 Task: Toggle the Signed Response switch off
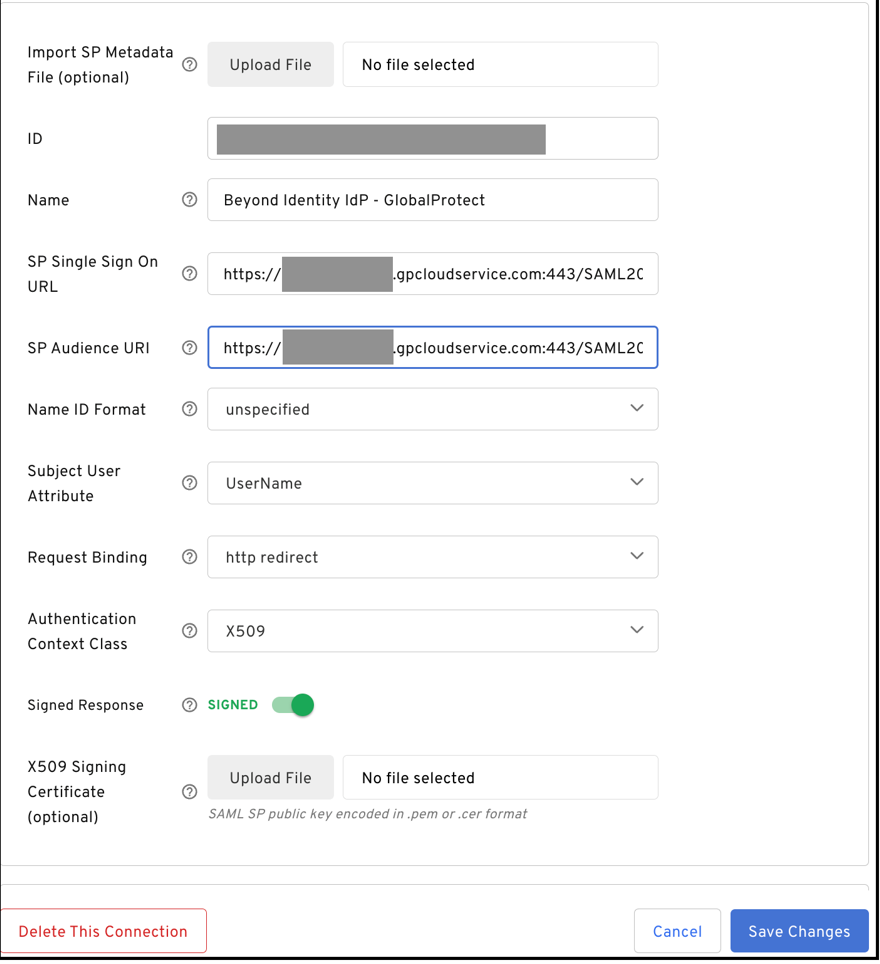(294, 705)
